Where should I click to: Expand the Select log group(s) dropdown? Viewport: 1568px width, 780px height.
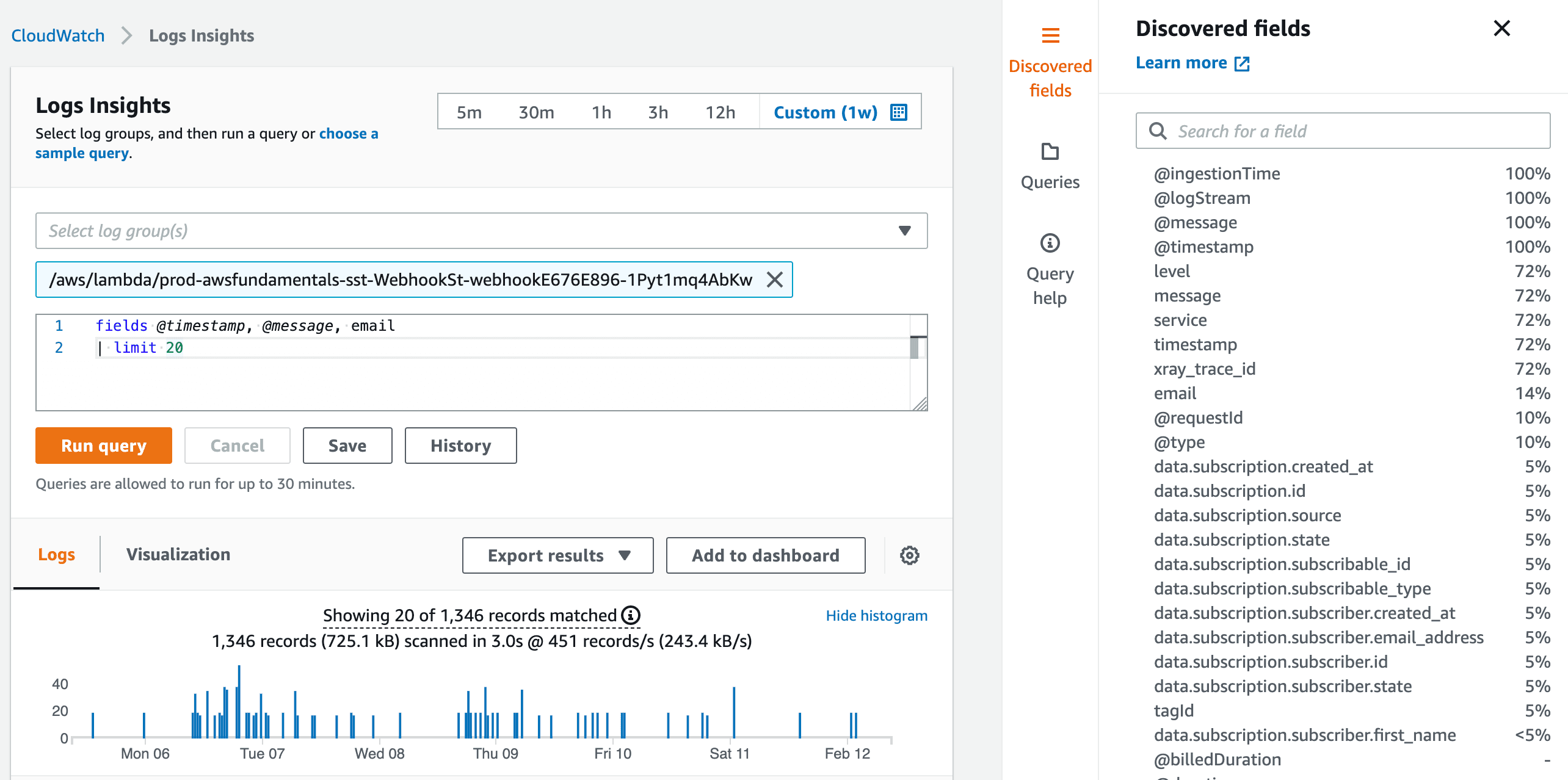point(481,231)
